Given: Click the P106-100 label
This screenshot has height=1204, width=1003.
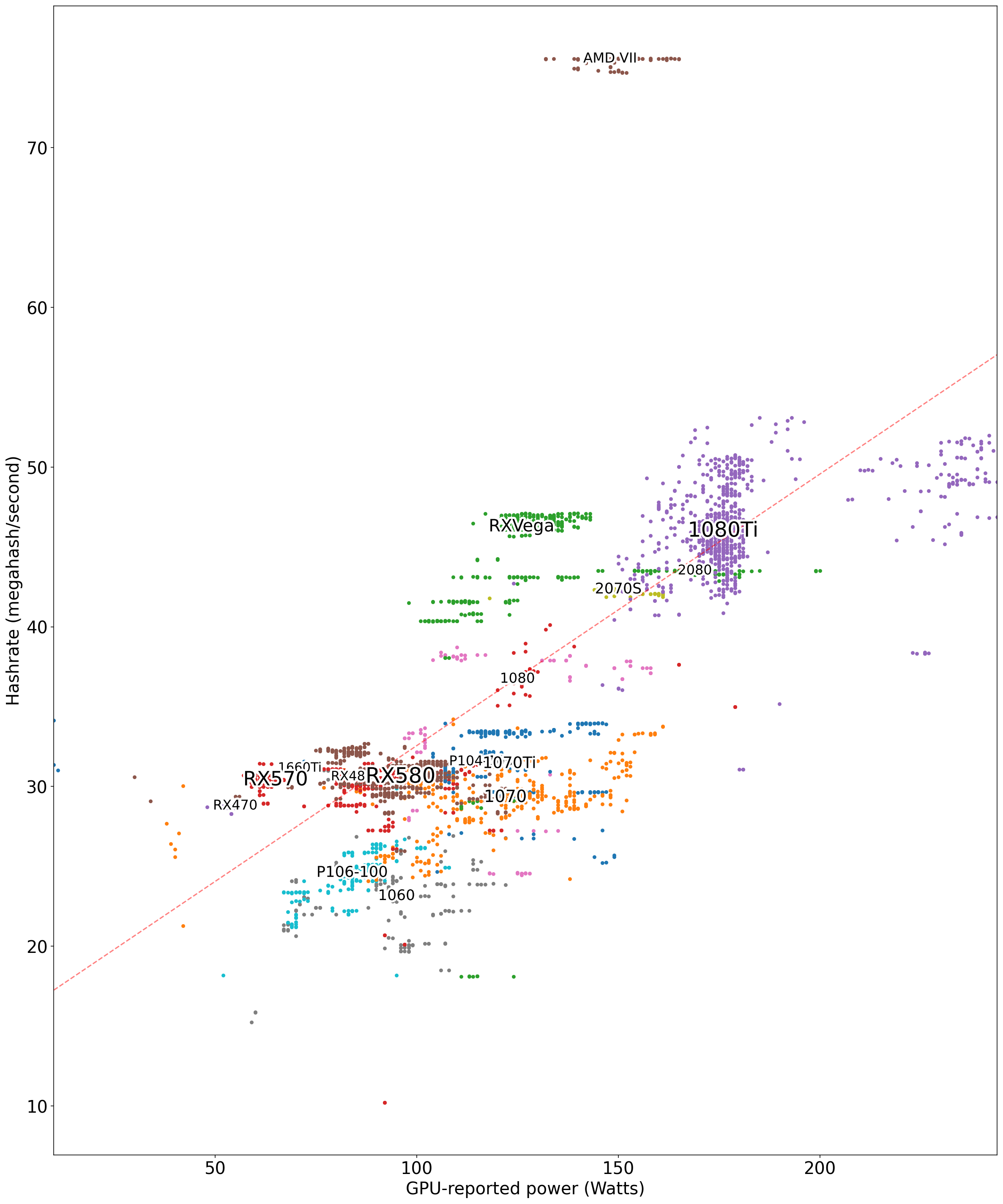Looking at the screenshot, I should (x=352, y=871).
